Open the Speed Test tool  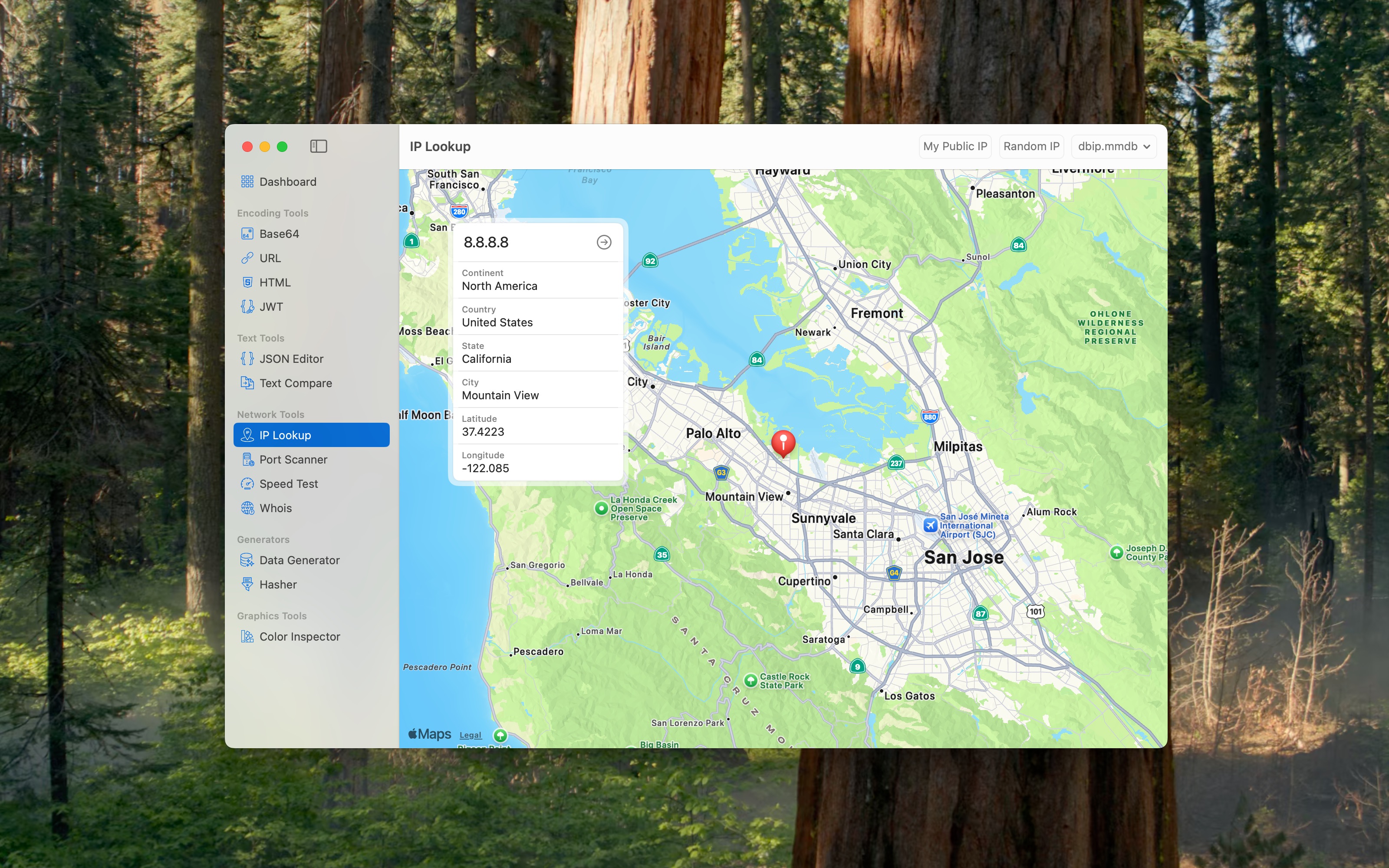click(x=288, y=484)
